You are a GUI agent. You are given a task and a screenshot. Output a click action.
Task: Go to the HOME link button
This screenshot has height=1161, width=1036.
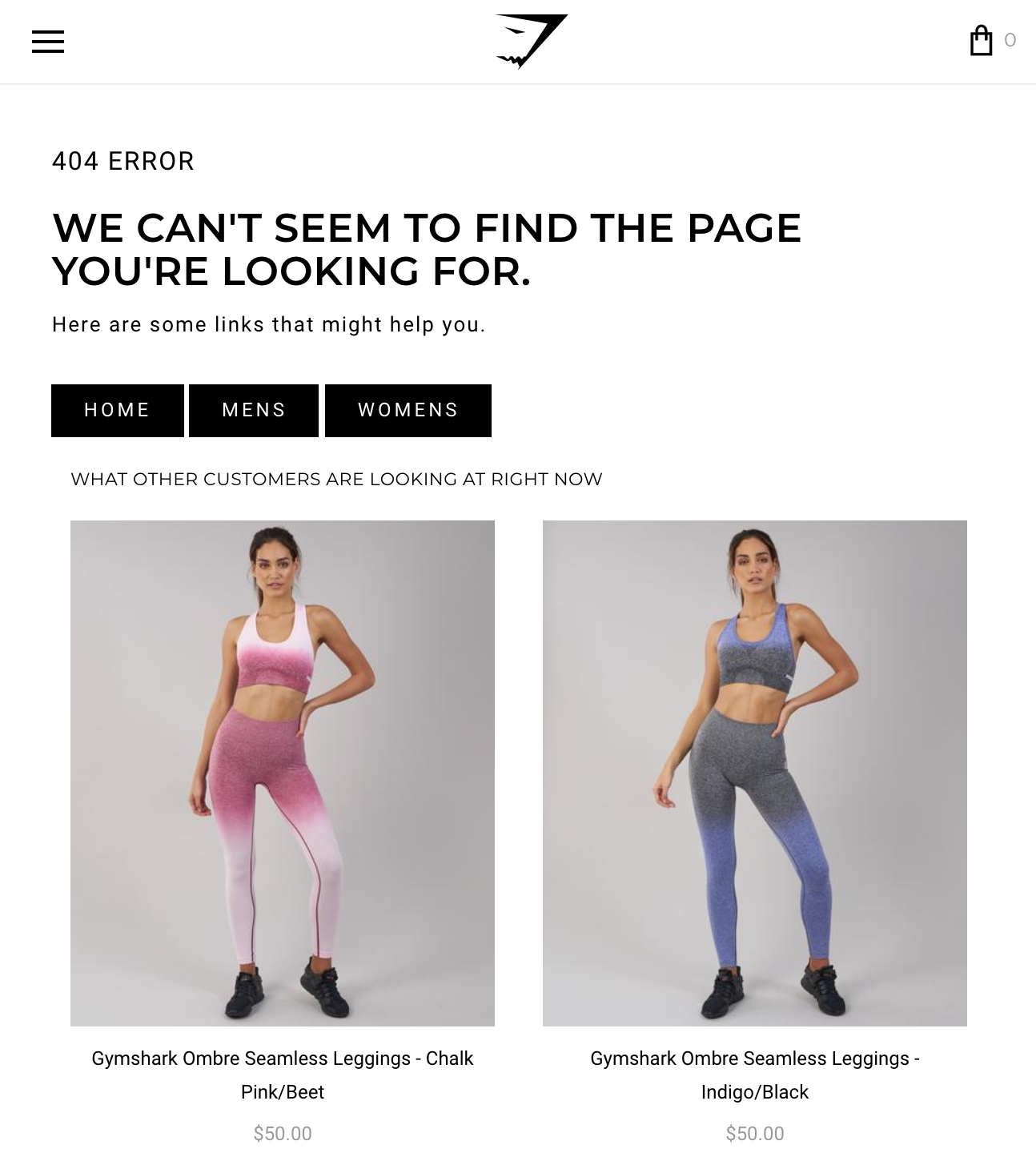(118, 411)
